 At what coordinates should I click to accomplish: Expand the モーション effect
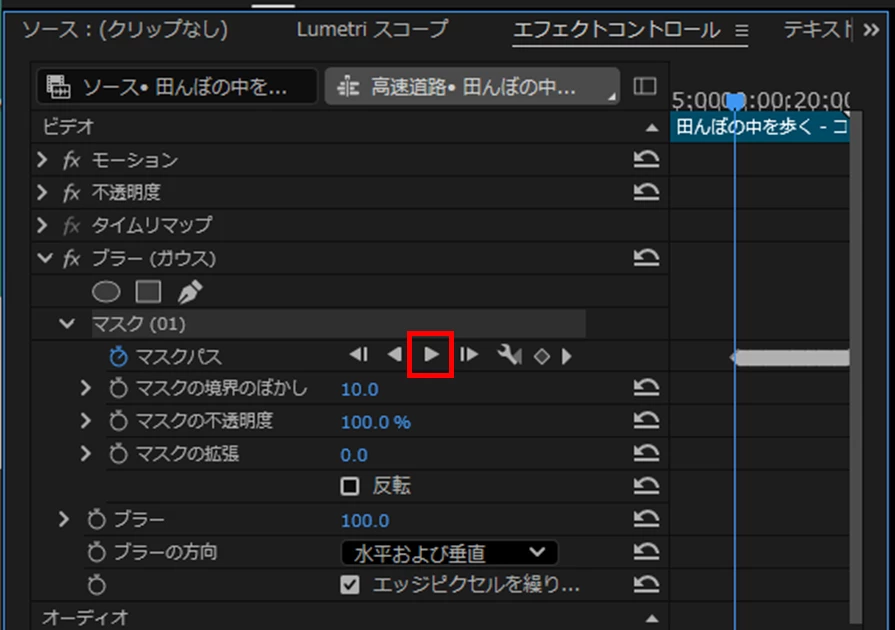click(x=42, y=160)
